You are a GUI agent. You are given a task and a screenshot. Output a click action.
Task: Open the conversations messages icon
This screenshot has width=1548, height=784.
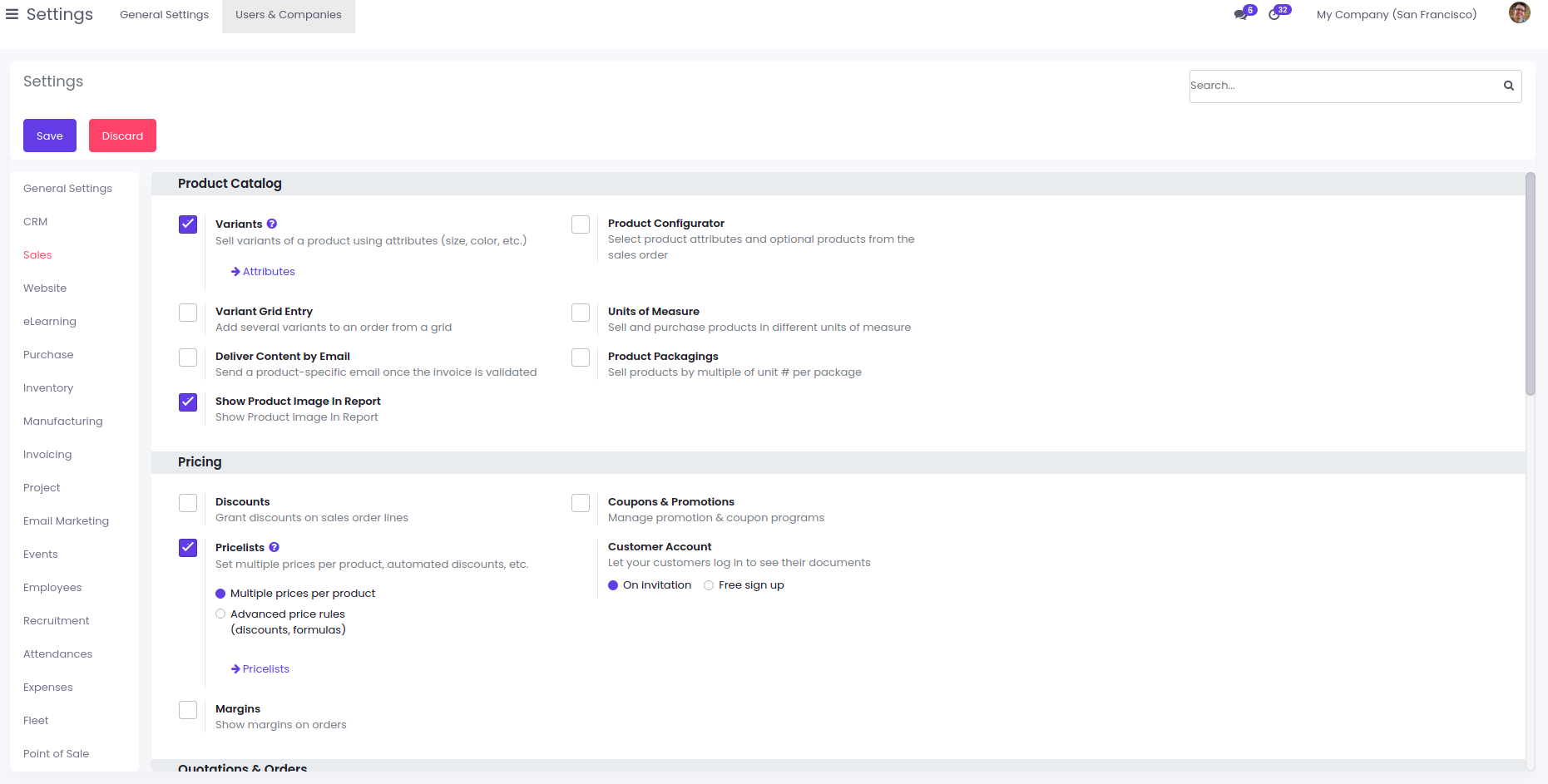tap(1240, 15)
